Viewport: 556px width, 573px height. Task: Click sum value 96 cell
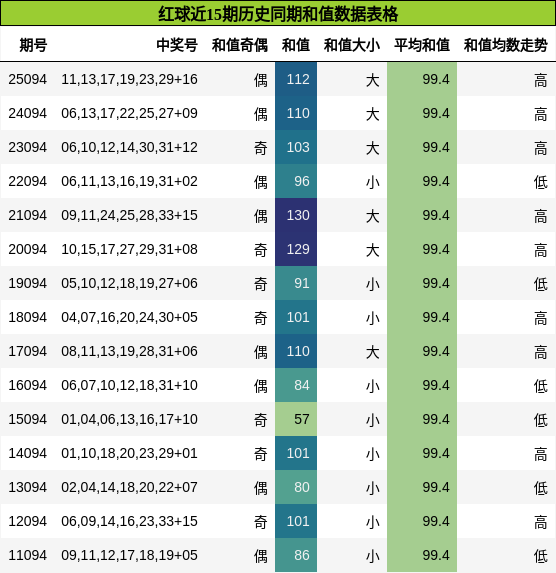pos(296,181)
